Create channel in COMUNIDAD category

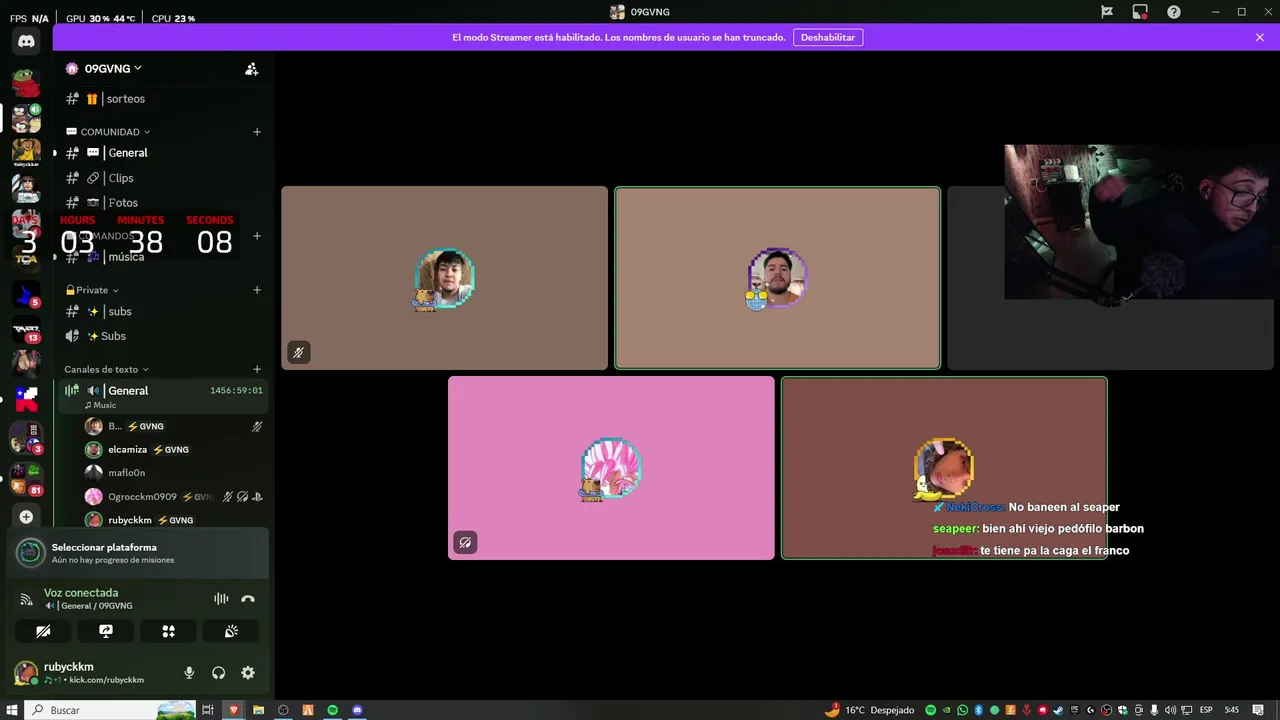(257, 132)
